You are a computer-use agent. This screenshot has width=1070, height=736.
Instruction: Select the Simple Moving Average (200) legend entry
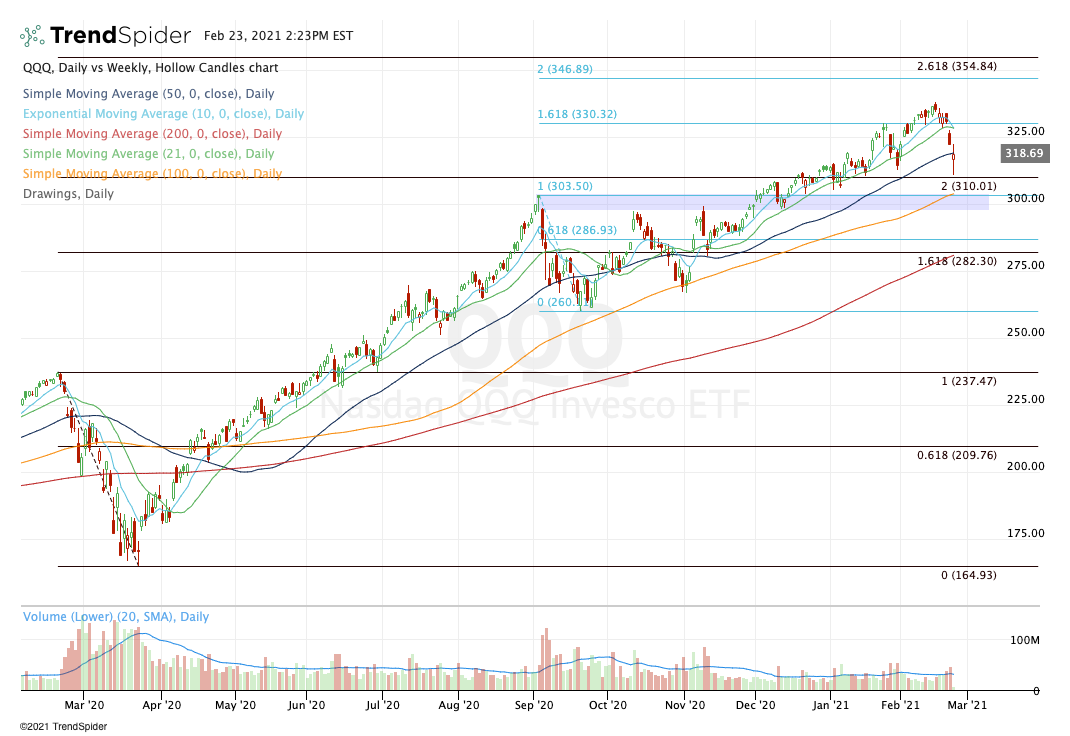152,134
